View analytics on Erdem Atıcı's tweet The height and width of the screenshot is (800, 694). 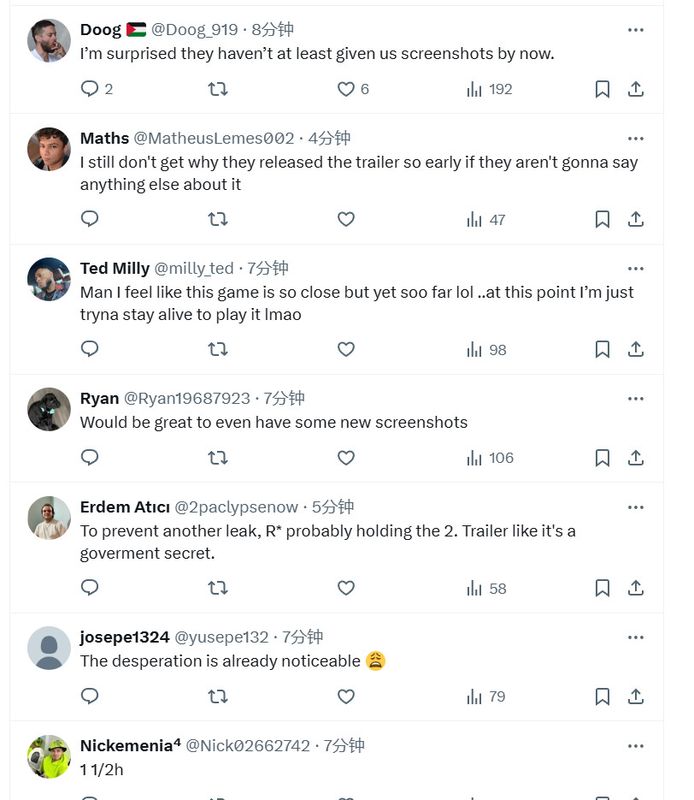(x=487, y=588)
